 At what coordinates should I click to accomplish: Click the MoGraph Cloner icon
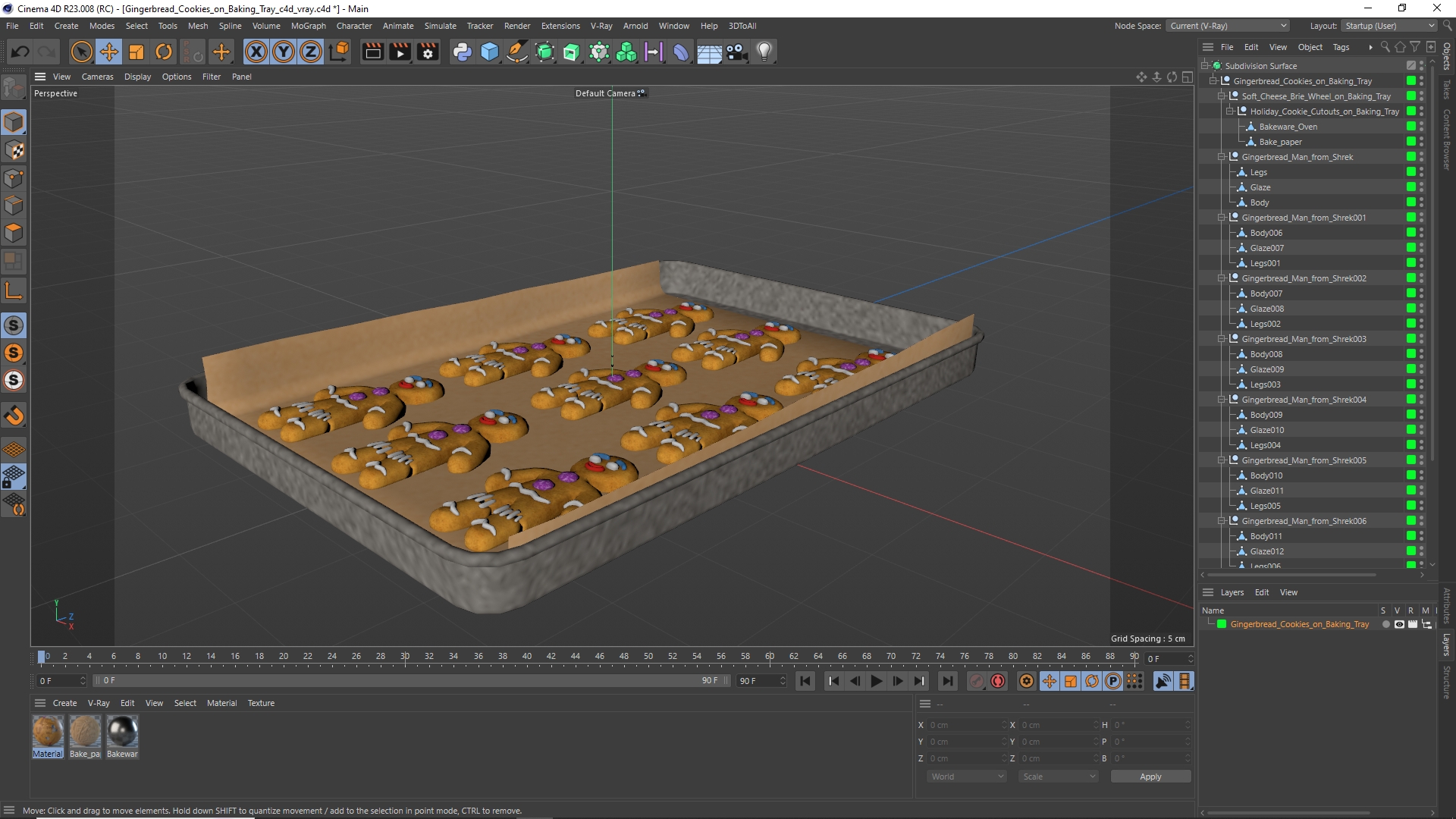626,52
